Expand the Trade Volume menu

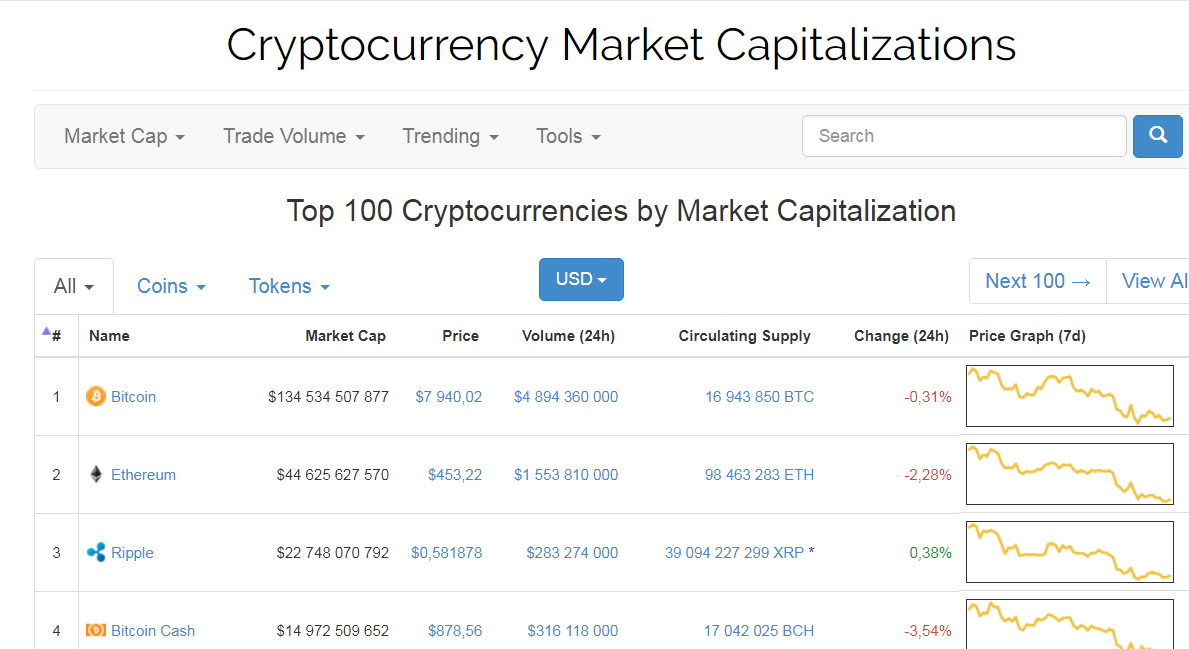point(293,136)
